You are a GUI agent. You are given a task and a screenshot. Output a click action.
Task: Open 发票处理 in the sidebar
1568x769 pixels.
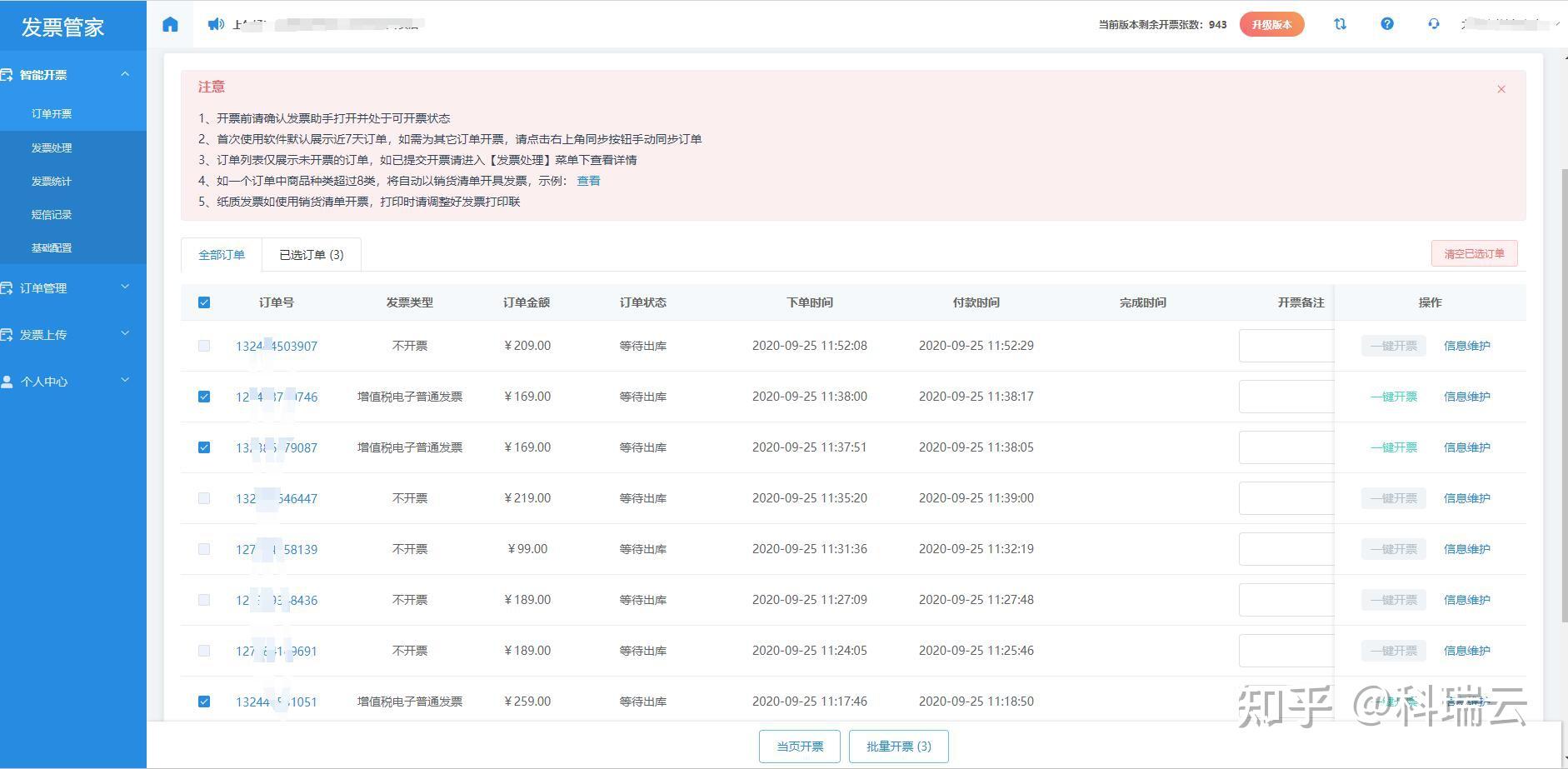pos(52,147)
